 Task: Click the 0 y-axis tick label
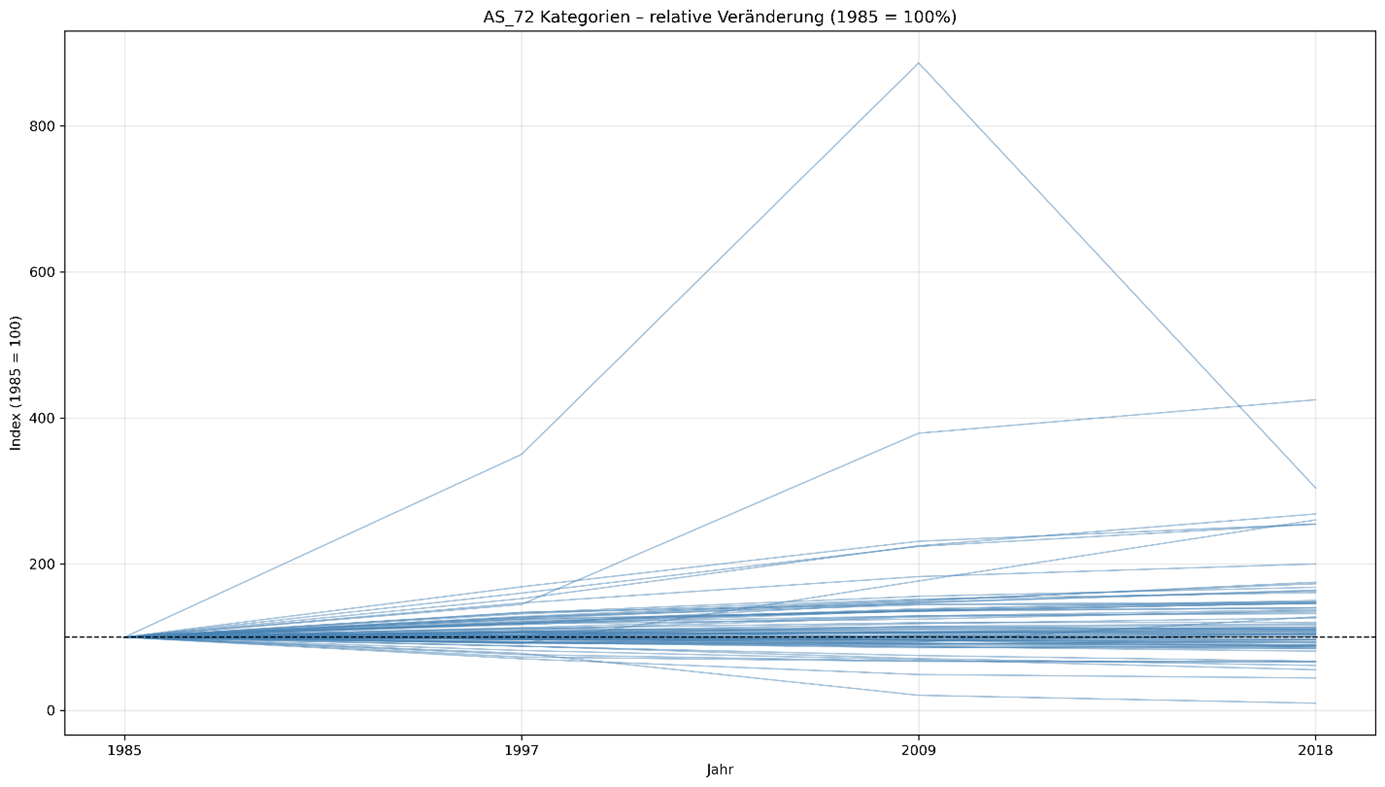[x=49, y=710]
